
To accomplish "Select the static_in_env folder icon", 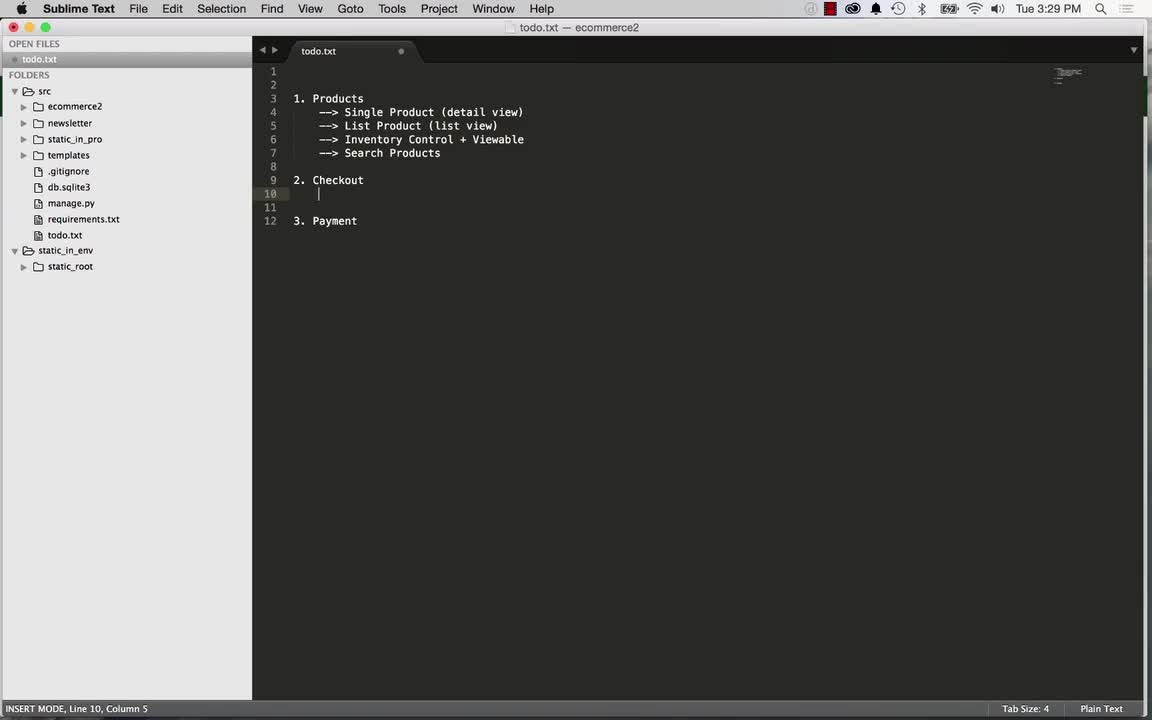I will coord(29,251).
